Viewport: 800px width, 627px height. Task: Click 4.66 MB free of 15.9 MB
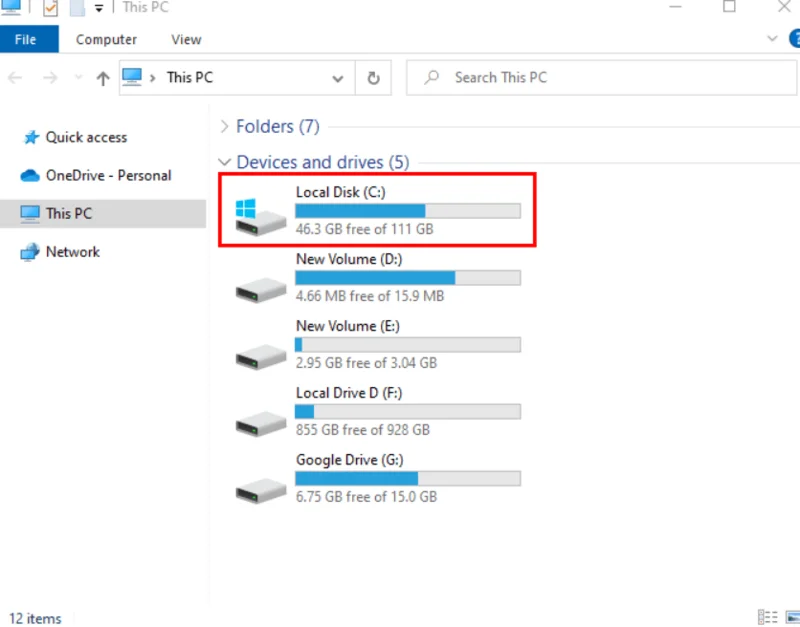point(370,296)
